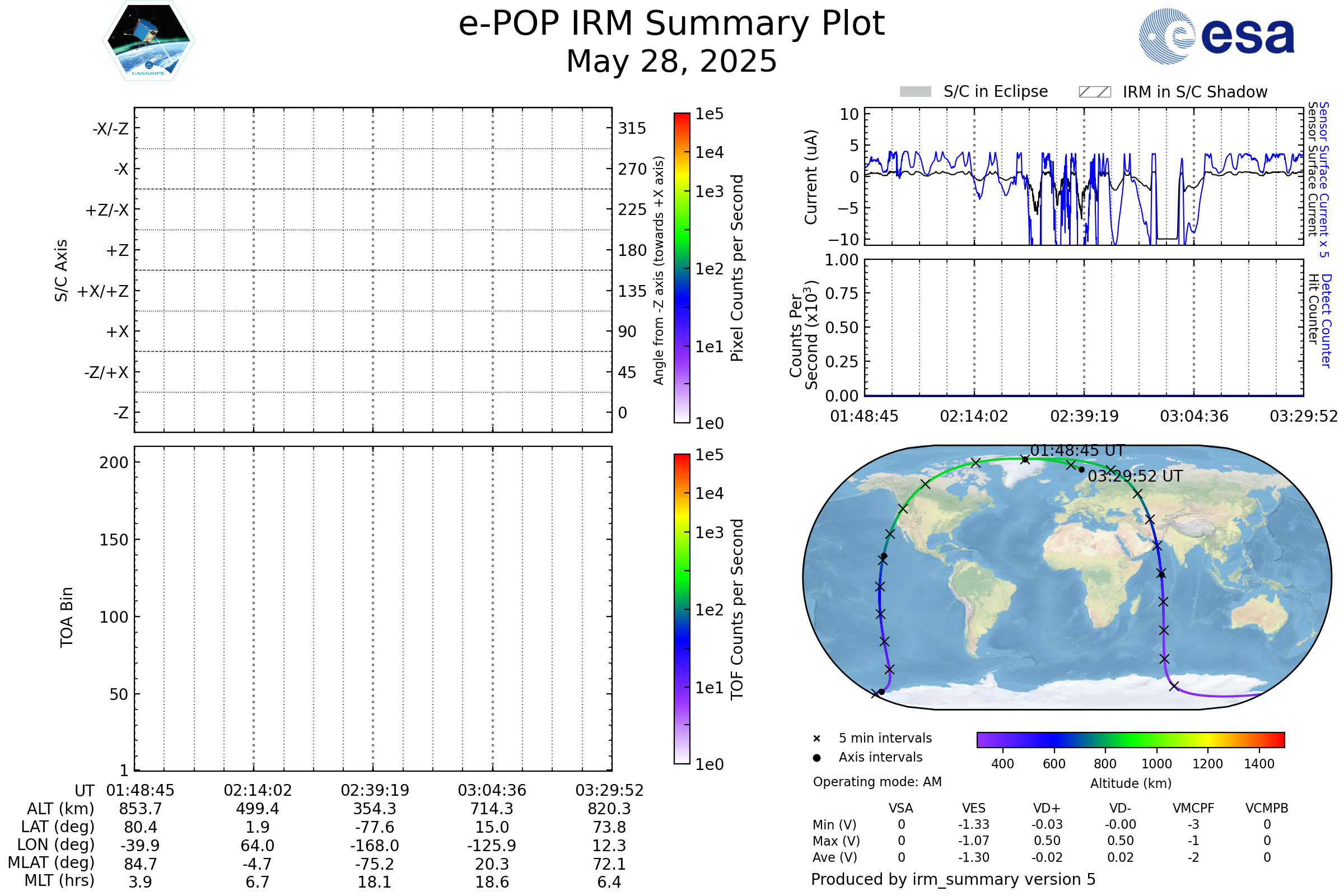Screen dimensions: 1344x896
Task: Click the 02:39:19 UT label under TOA plot
Action: click(x=375, y=790)
